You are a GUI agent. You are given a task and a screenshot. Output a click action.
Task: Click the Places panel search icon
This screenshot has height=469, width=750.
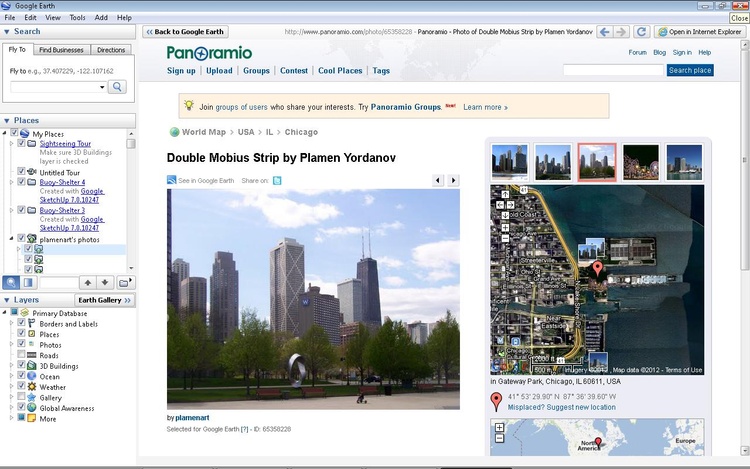[10, 283]
